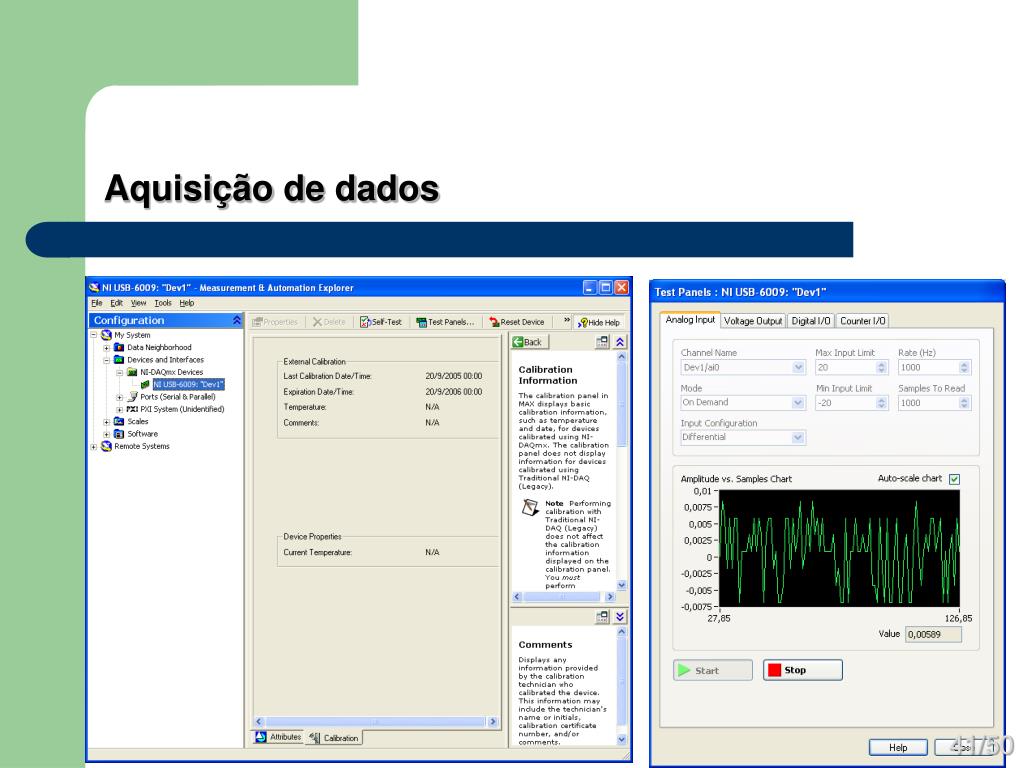Click the Amplitude vs. Samples chart
This screenshot has width=1024, height=768.
coord(839,549)
